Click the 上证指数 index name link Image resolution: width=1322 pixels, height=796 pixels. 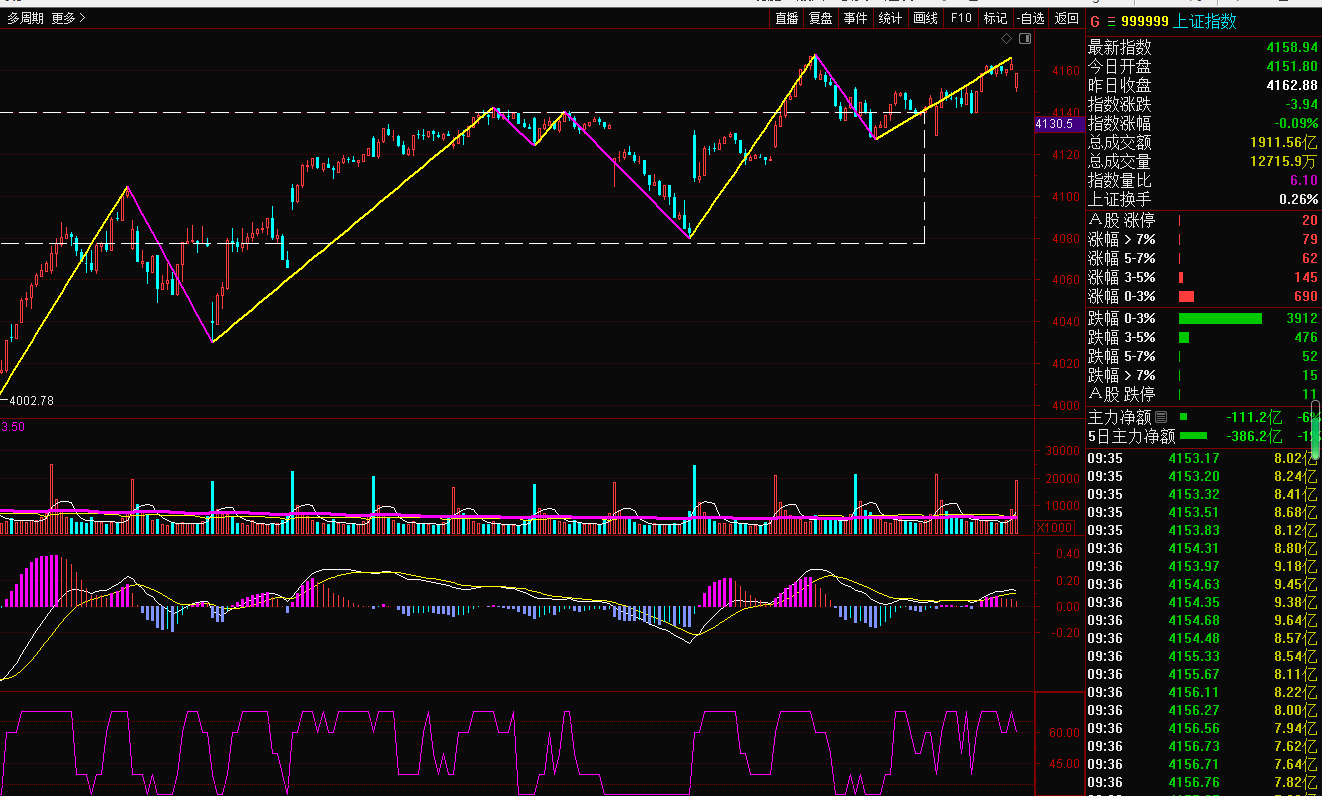1206,21
